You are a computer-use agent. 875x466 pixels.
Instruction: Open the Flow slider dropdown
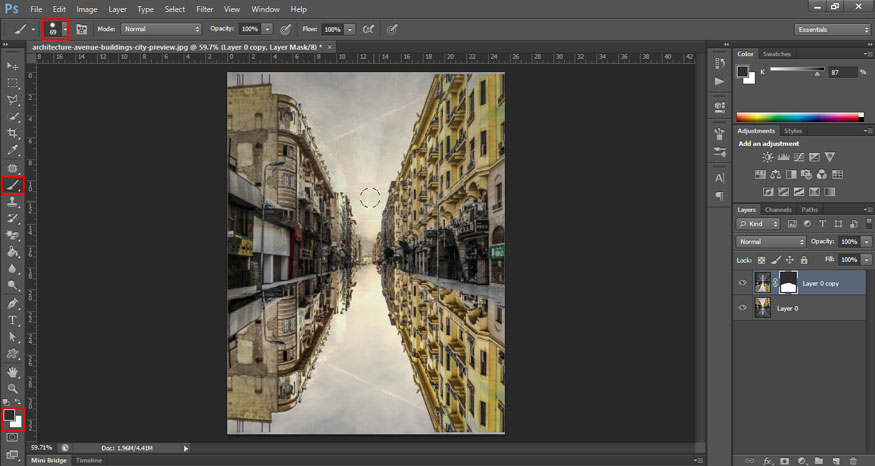tap(350, 29)
